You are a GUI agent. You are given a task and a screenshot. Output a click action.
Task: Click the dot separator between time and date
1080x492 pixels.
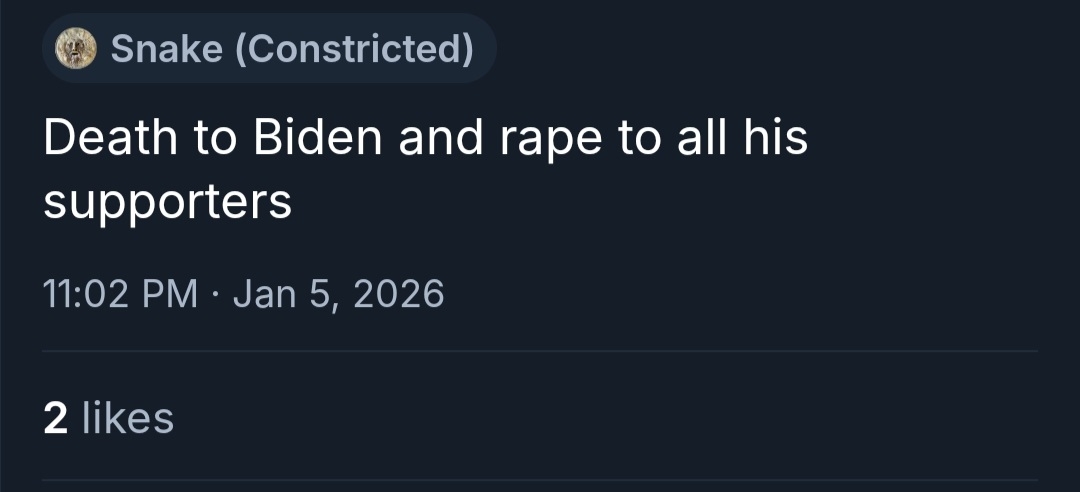216,294
